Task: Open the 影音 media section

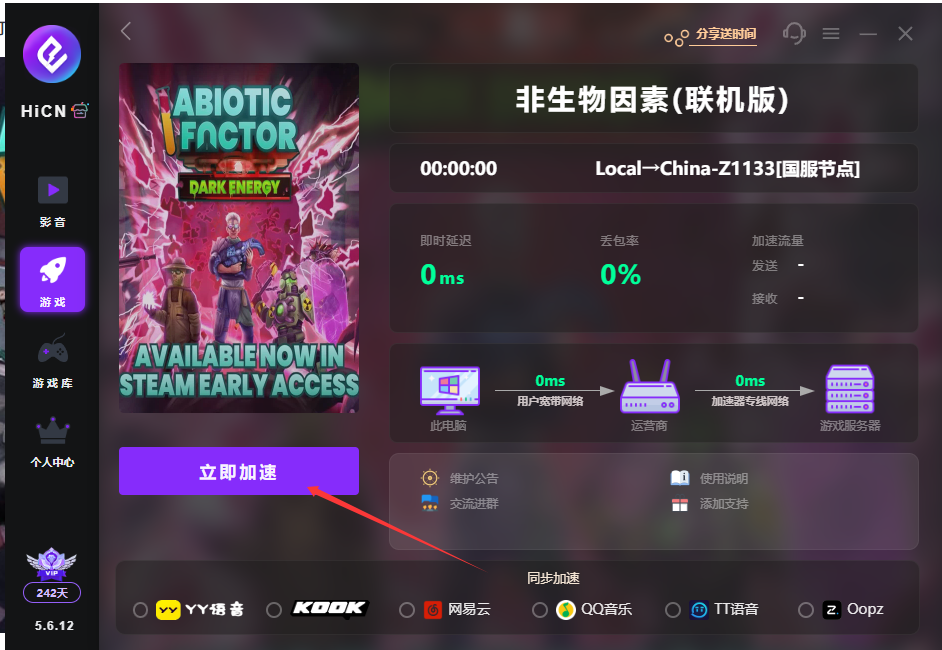Action: pyautogui.click(x=53, y=202)
